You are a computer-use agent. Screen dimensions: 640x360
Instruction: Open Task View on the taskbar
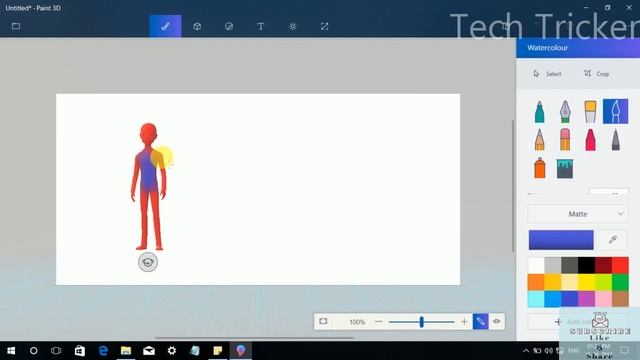56,351
